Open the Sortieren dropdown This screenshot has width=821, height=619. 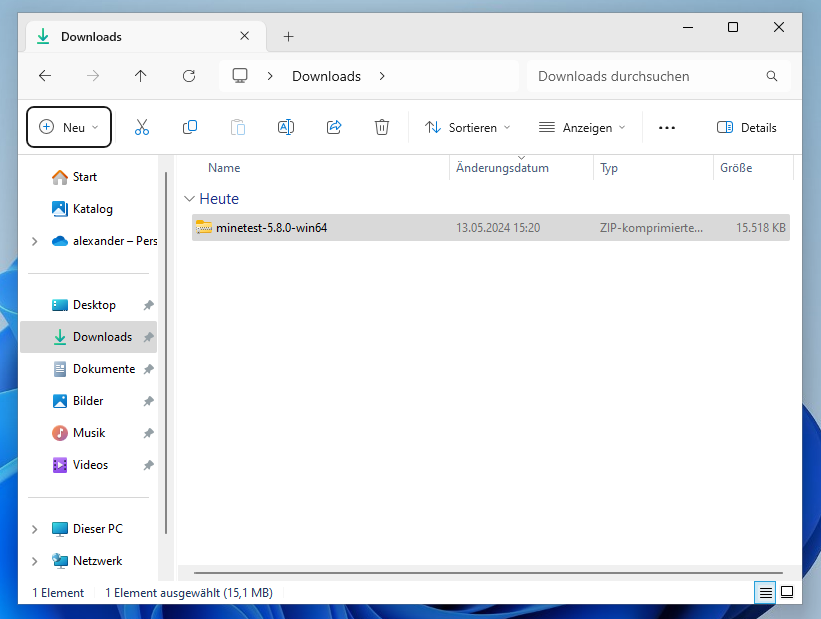467,127
